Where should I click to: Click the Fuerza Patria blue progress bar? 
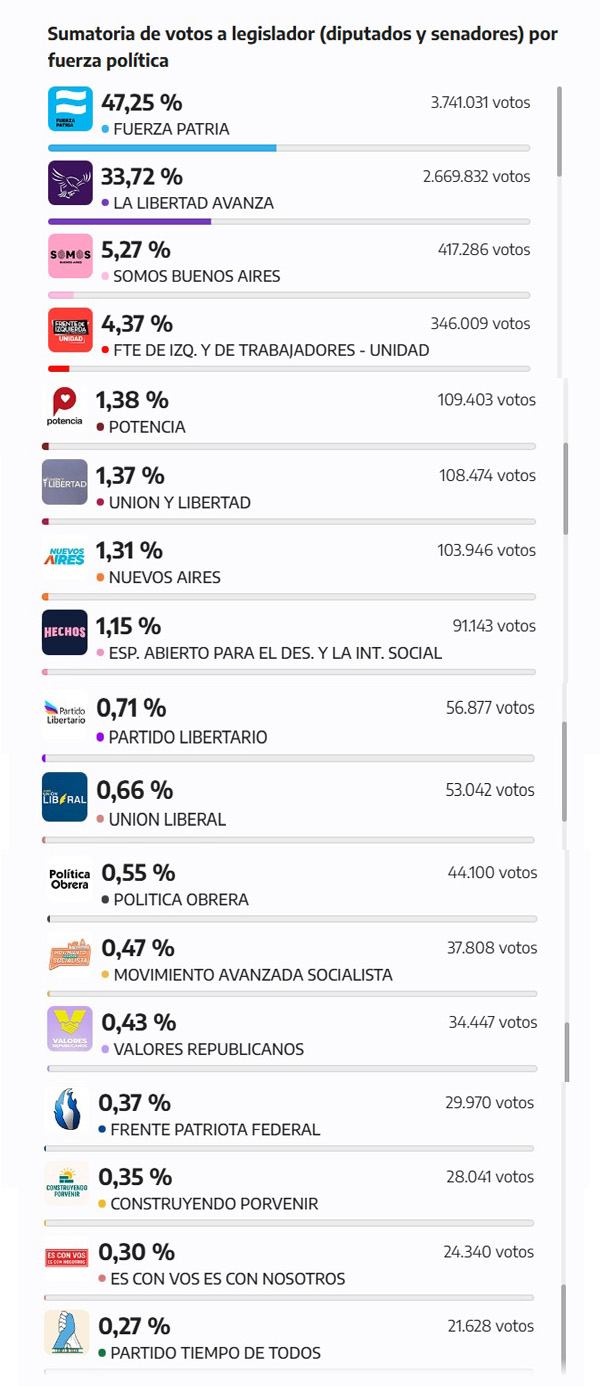[x=162, y=148]
